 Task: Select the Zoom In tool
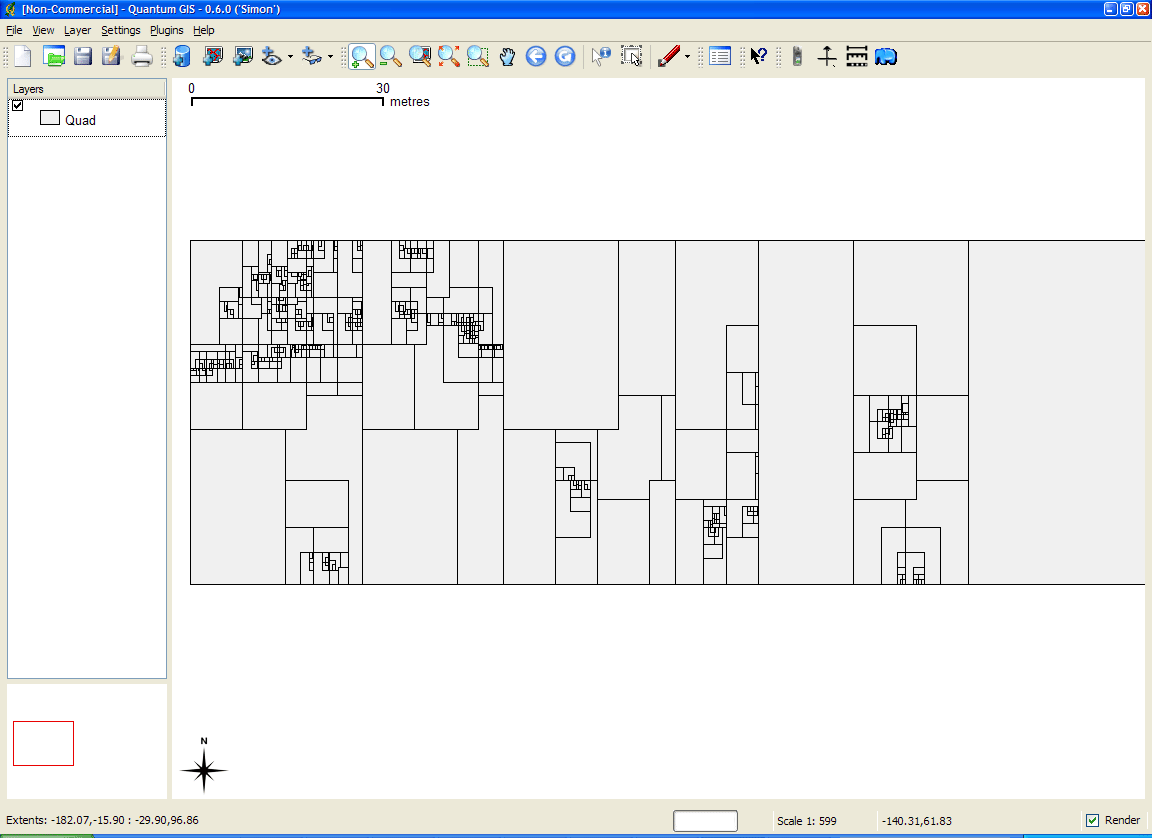361,57
